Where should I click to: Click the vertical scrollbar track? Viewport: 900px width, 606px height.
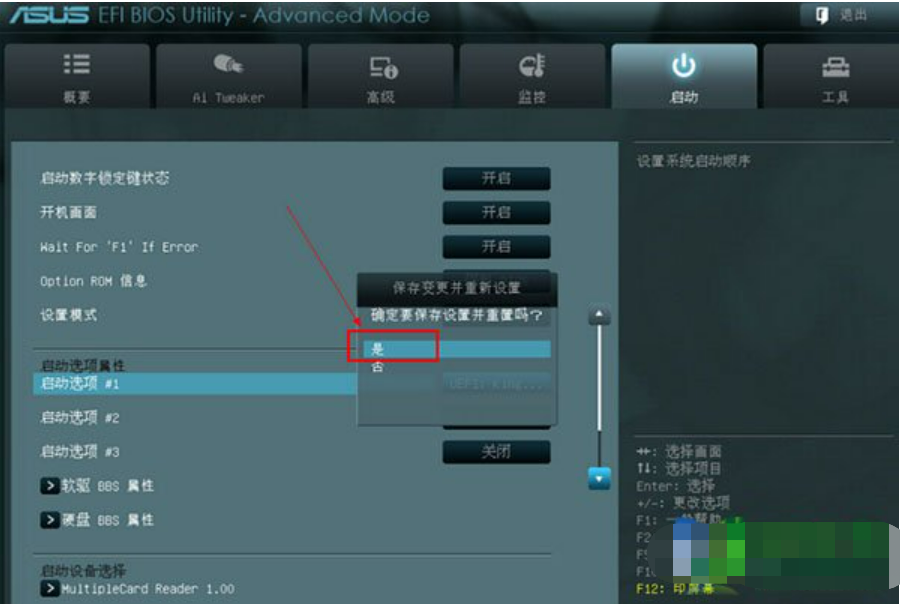[599, 396]
